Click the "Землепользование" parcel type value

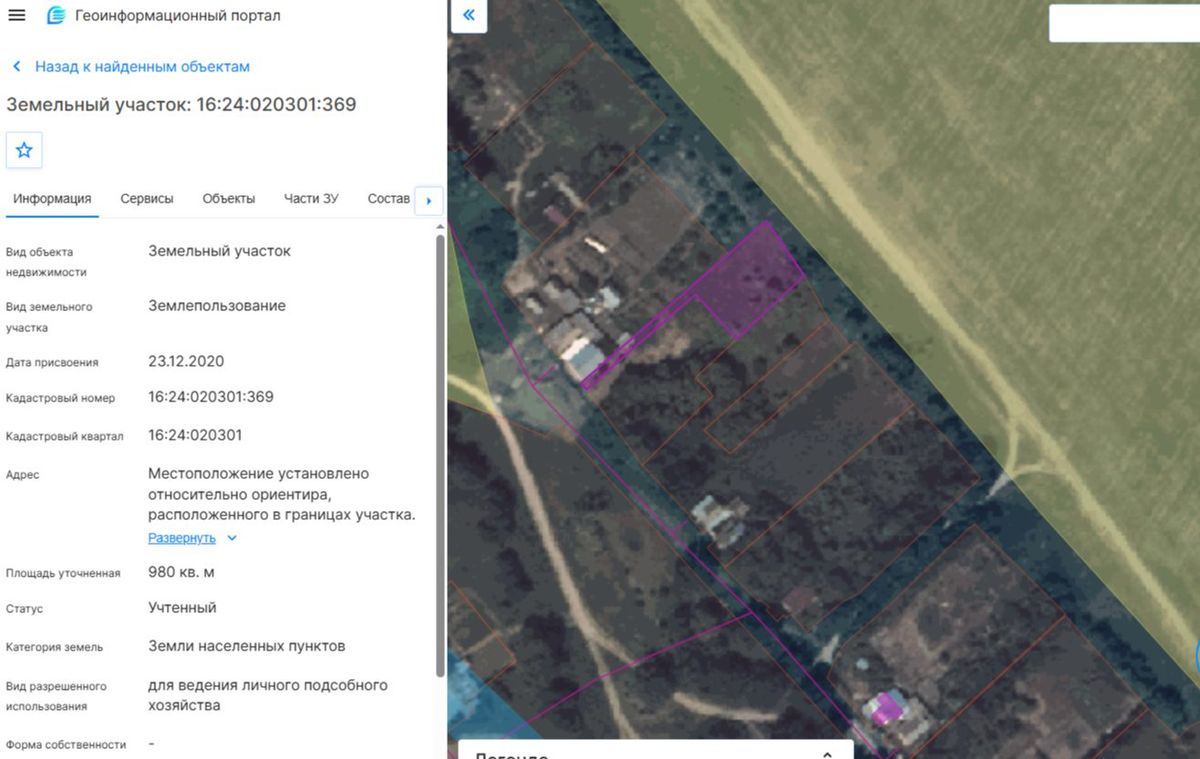(217, 306)
